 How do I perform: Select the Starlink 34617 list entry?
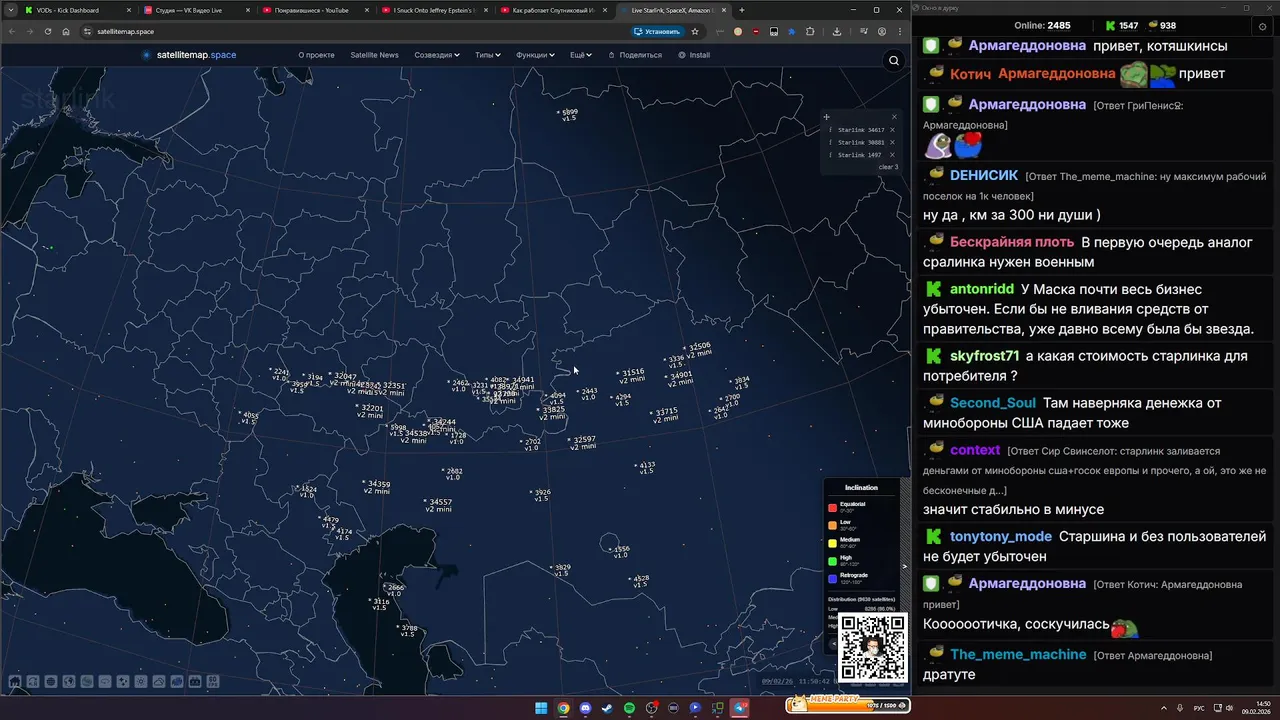point(861,130)
